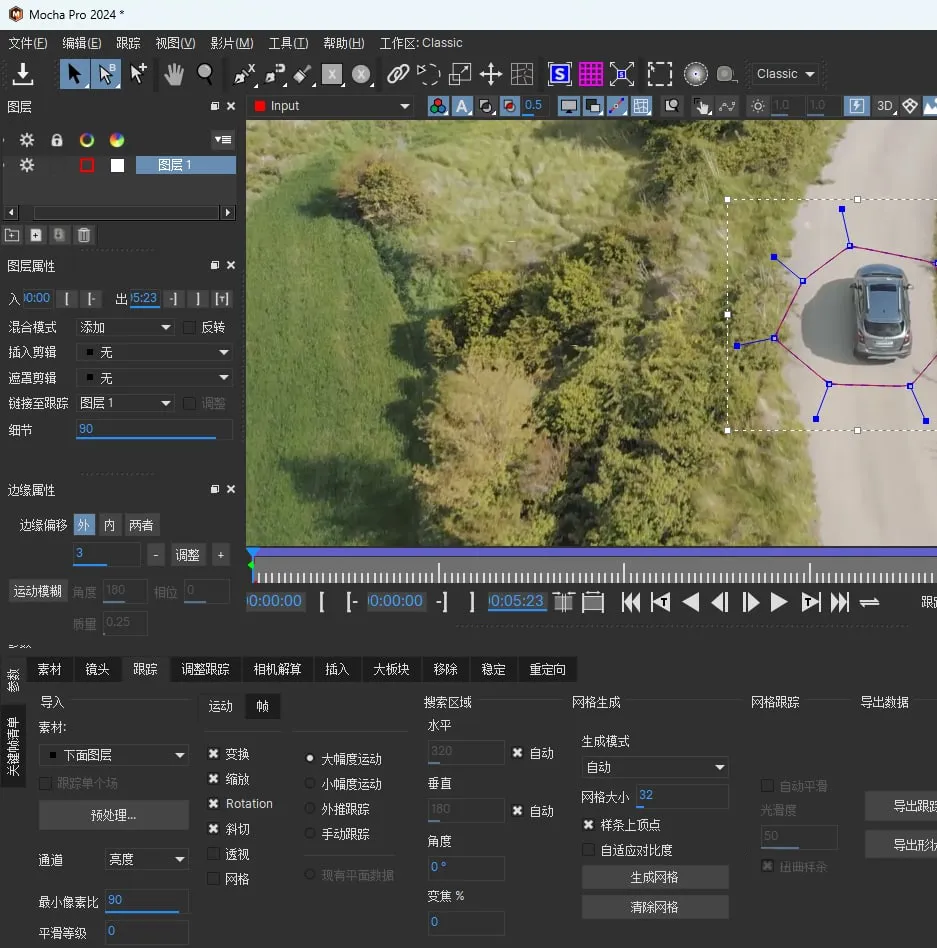Delete layer using the trash icon
The width and height of the screenshot is (937, 948).
click(84, 235)
